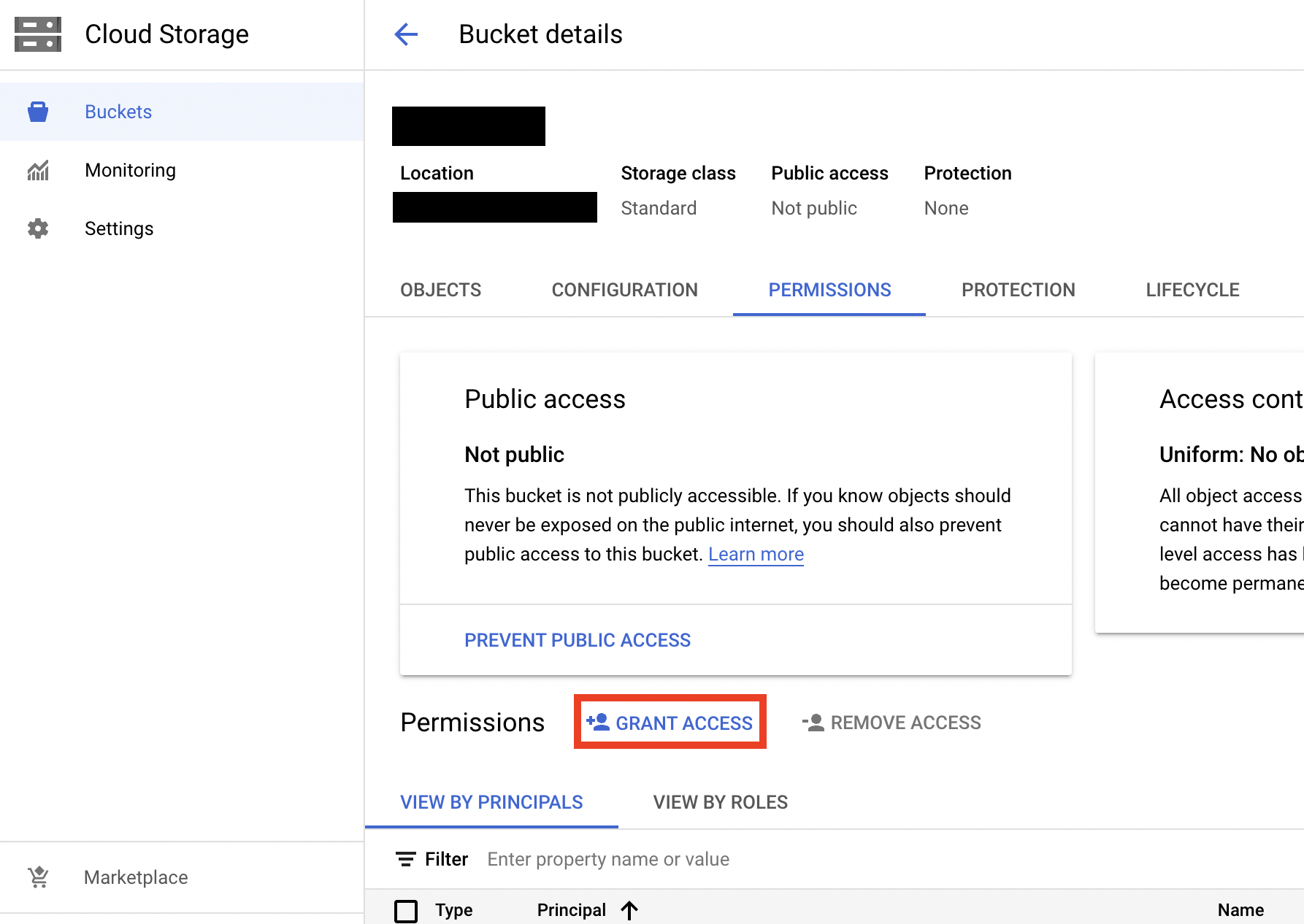Toggle the select-all checkbox in table header

pos(406,911)
